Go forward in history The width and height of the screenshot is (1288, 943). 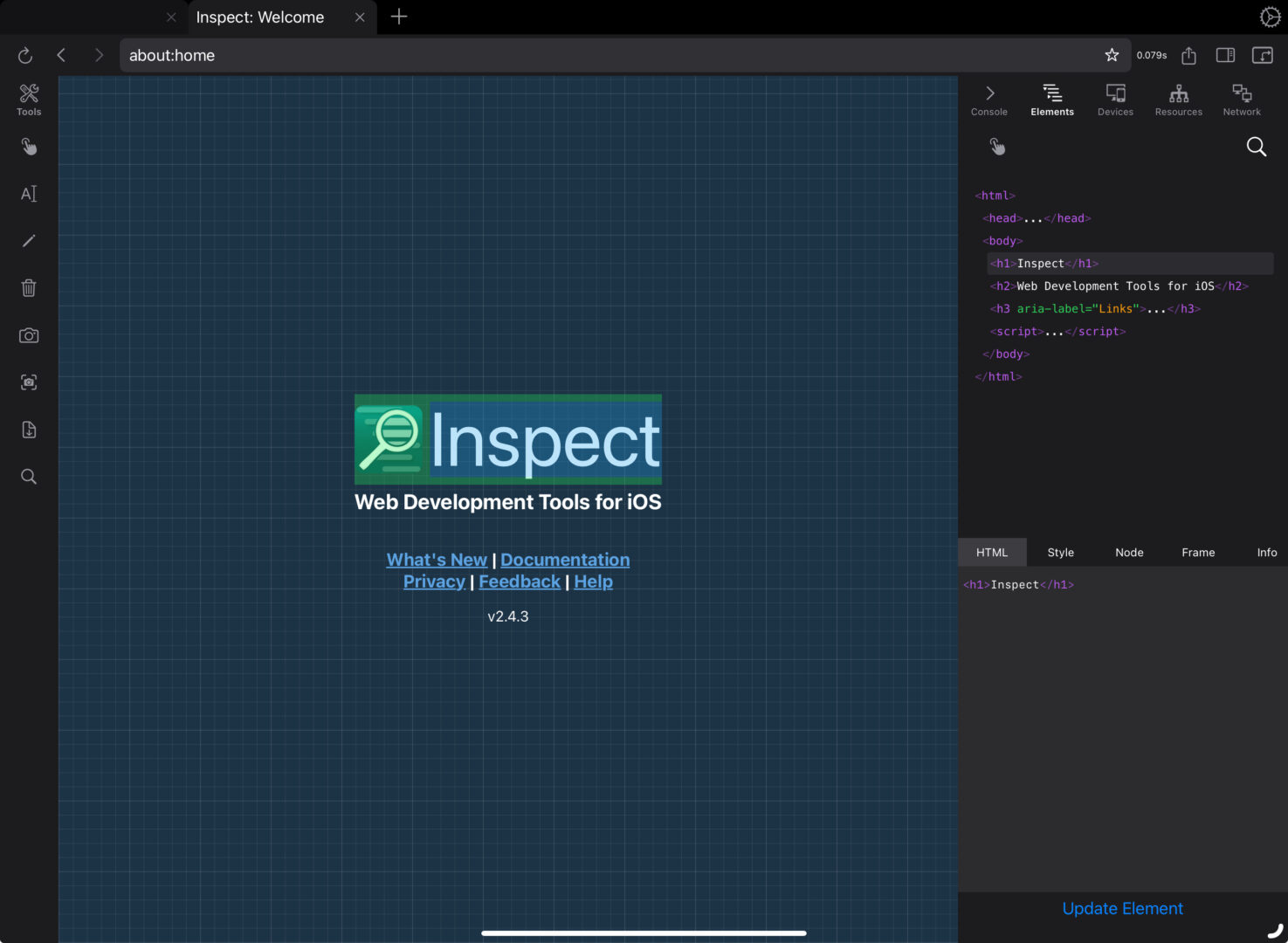[x=99, y=55]
